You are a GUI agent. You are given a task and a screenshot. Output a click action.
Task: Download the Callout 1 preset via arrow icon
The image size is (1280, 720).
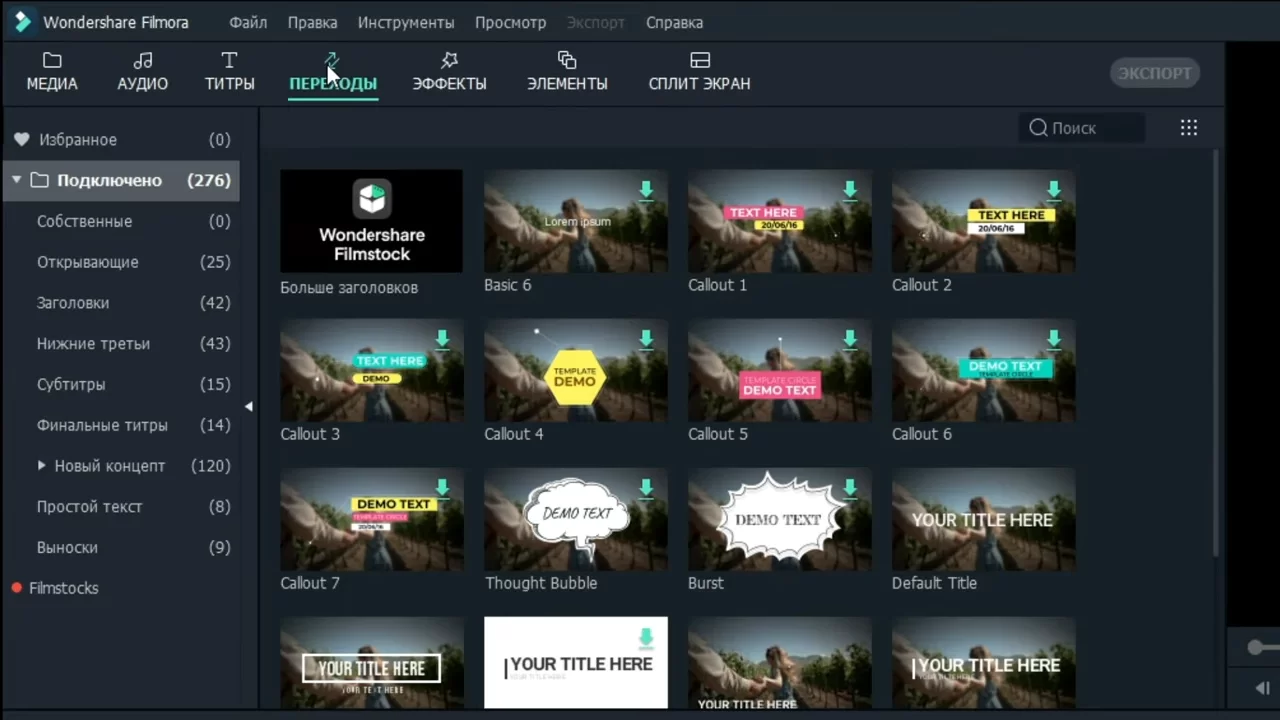850,190
